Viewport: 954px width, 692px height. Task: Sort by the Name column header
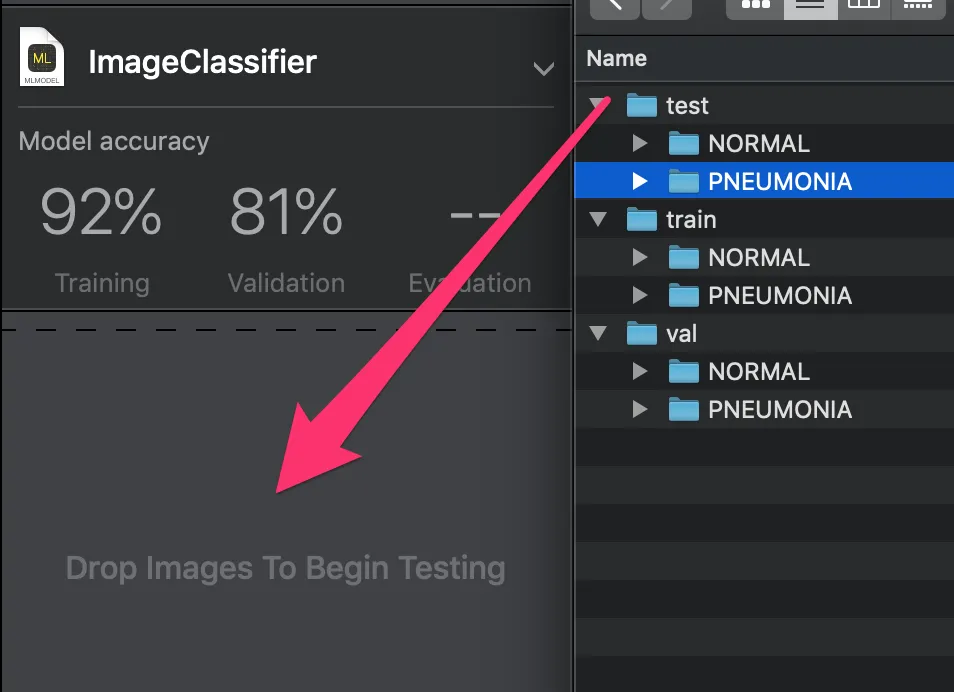point(616,58)
